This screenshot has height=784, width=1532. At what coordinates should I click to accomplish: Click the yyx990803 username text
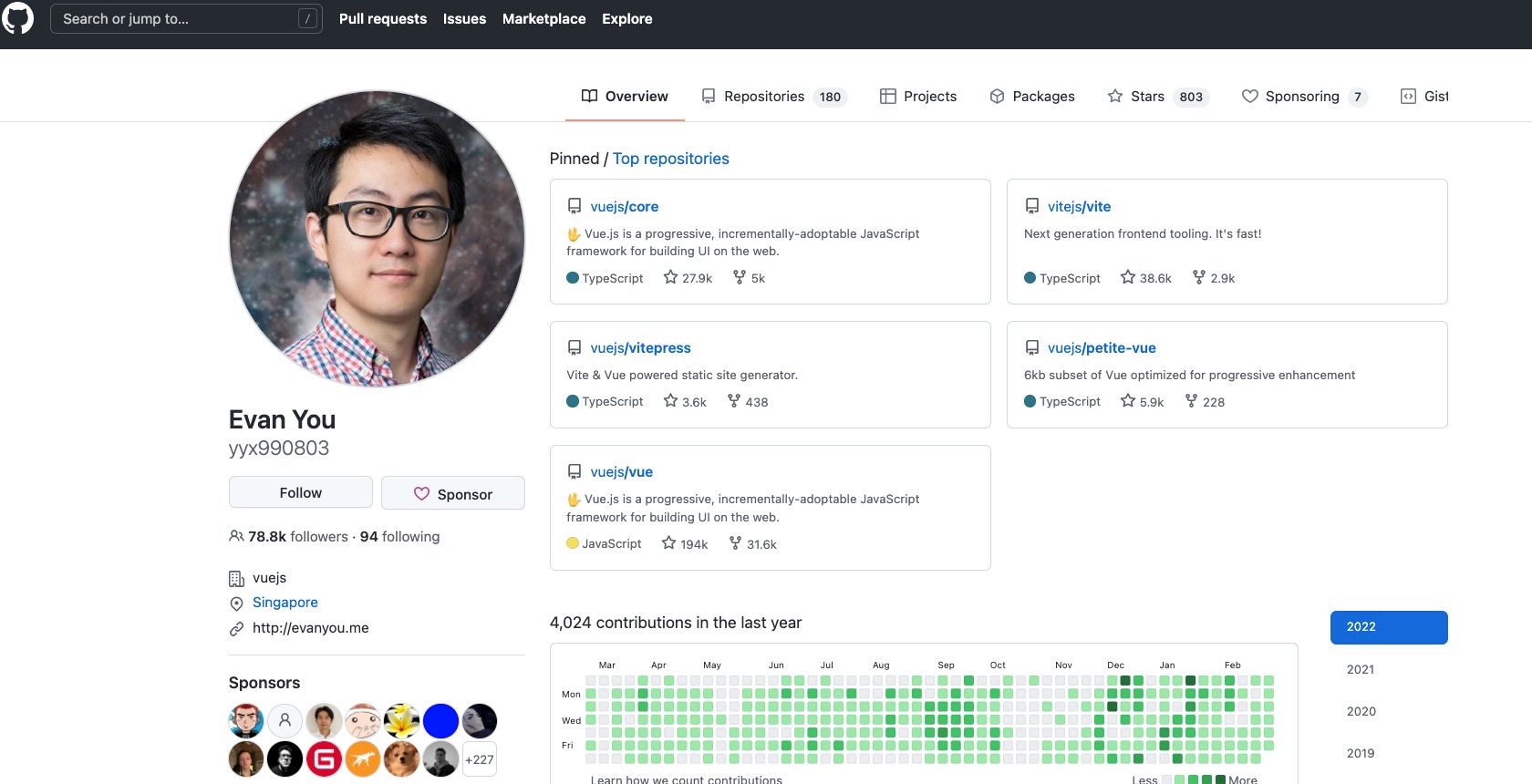coord(279,449)
